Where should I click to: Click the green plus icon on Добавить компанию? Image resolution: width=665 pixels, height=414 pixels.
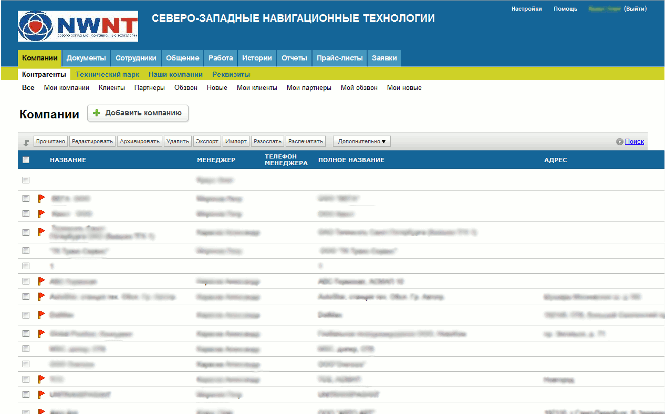pos(97,114)
